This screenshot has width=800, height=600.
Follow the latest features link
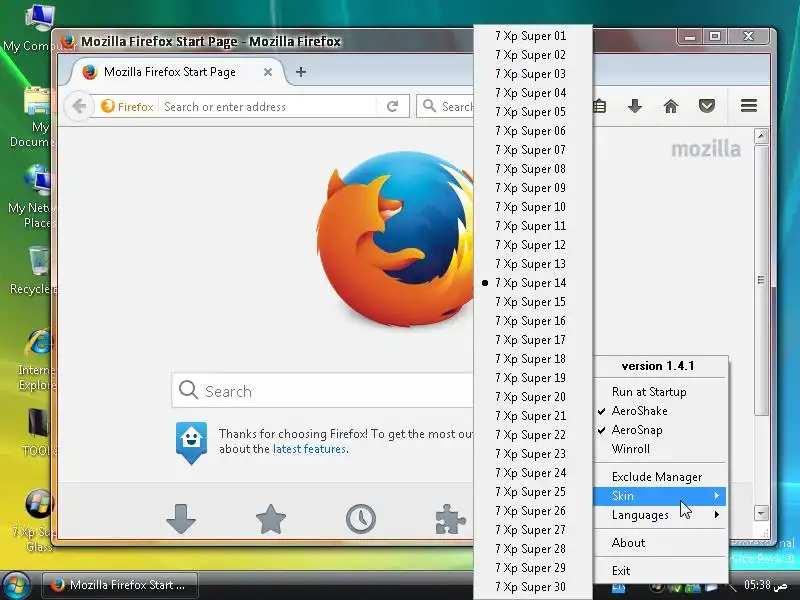[310, 449]
